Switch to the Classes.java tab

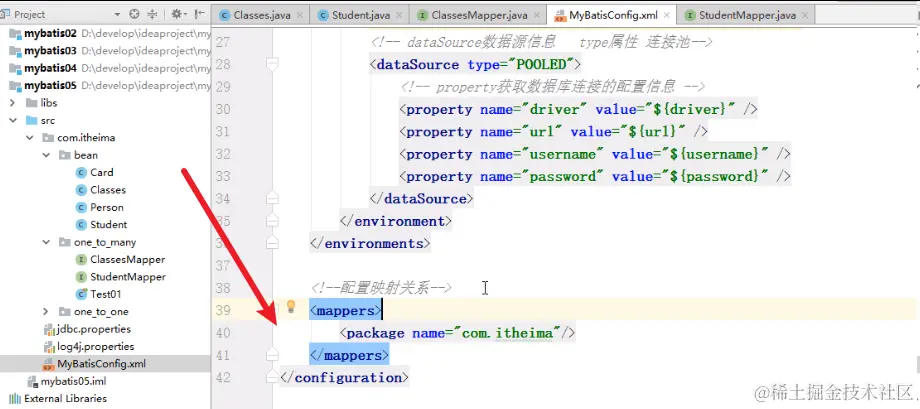pyautogui.click(x=262, y=15)
